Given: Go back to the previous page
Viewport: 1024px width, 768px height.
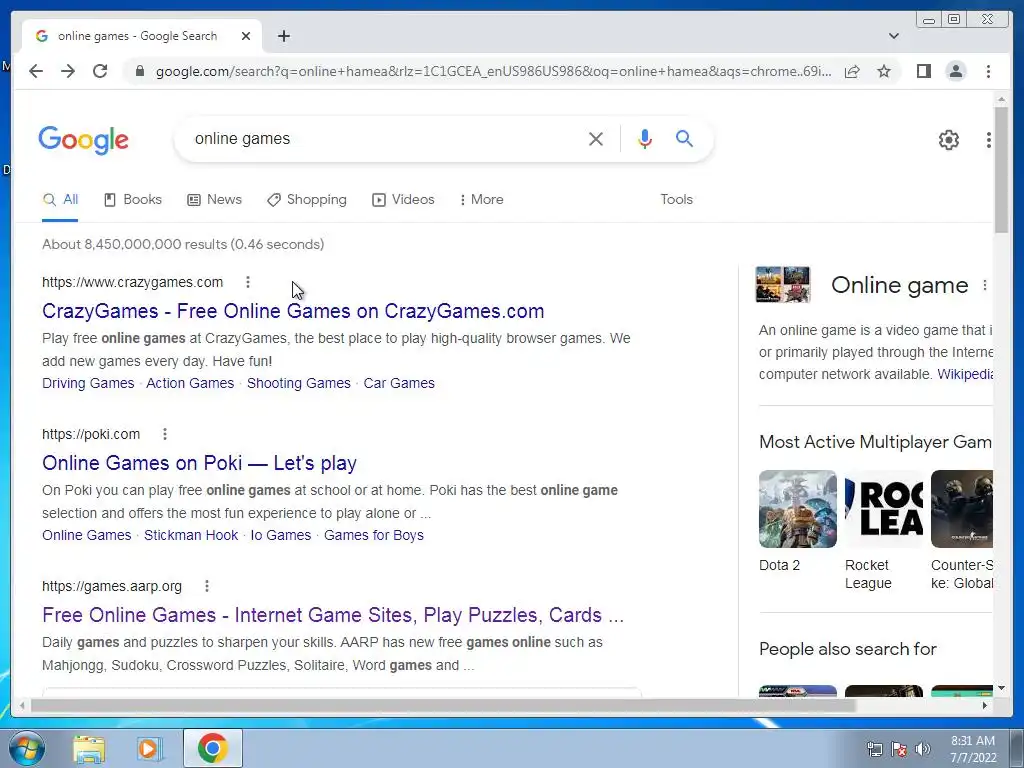Looking at the screenshot, I should [x=36, y=71].
